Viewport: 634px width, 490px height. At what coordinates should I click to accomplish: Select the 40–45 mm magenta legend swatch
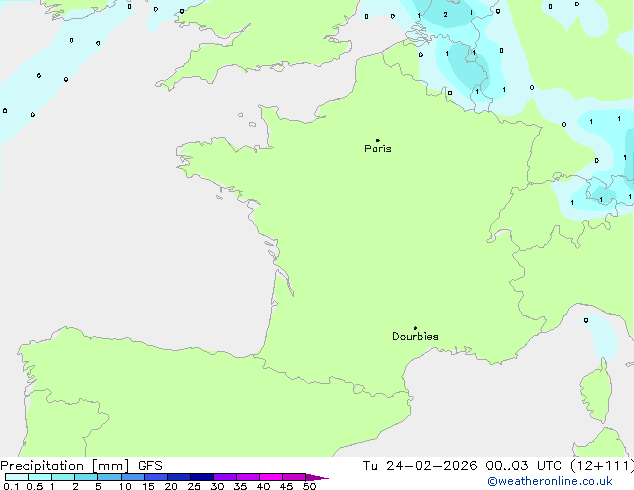coord(271,477)
